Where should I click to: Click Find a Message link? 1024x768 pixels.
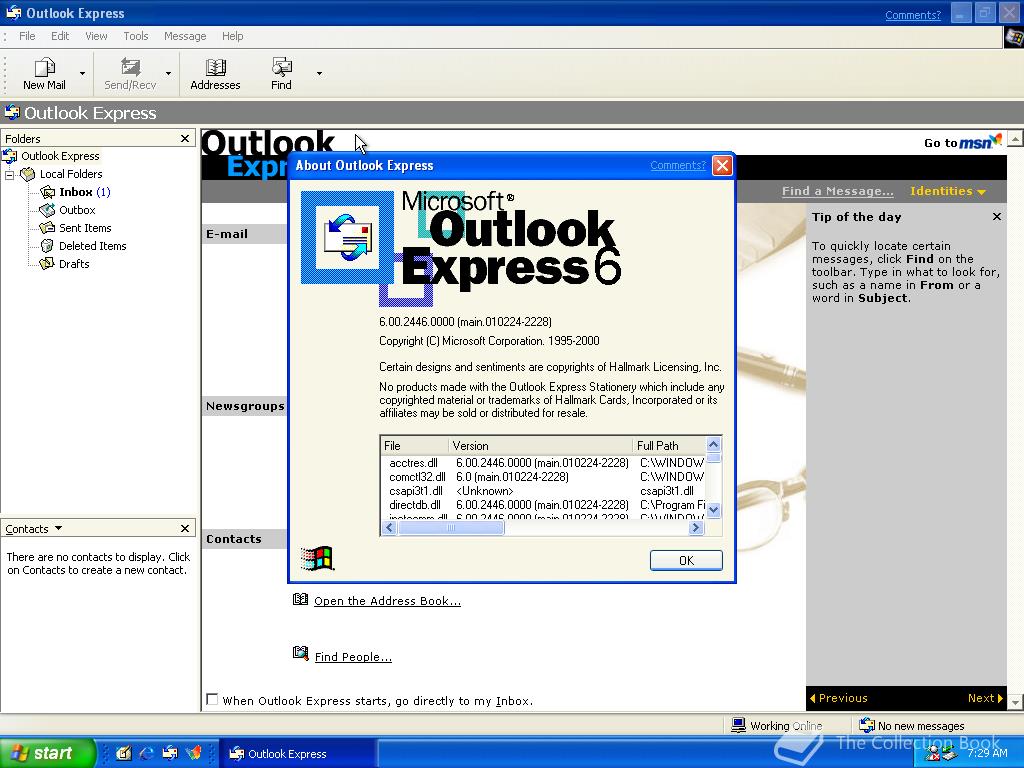click(x=837, y=191)
